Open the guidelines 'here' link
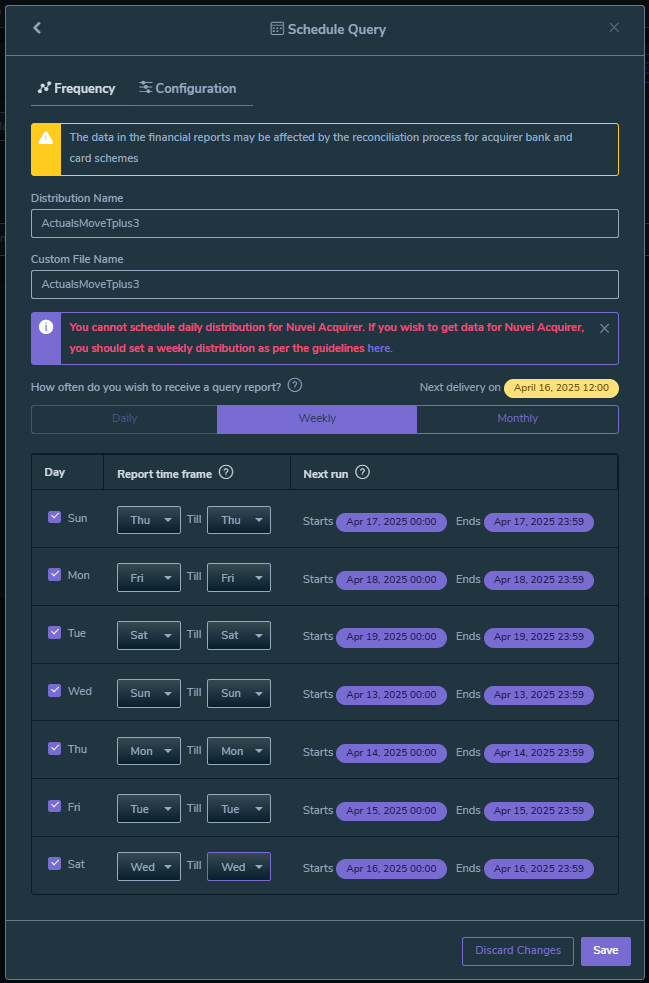This screenshot has width=649, height=983. click(x=378, y=348)
